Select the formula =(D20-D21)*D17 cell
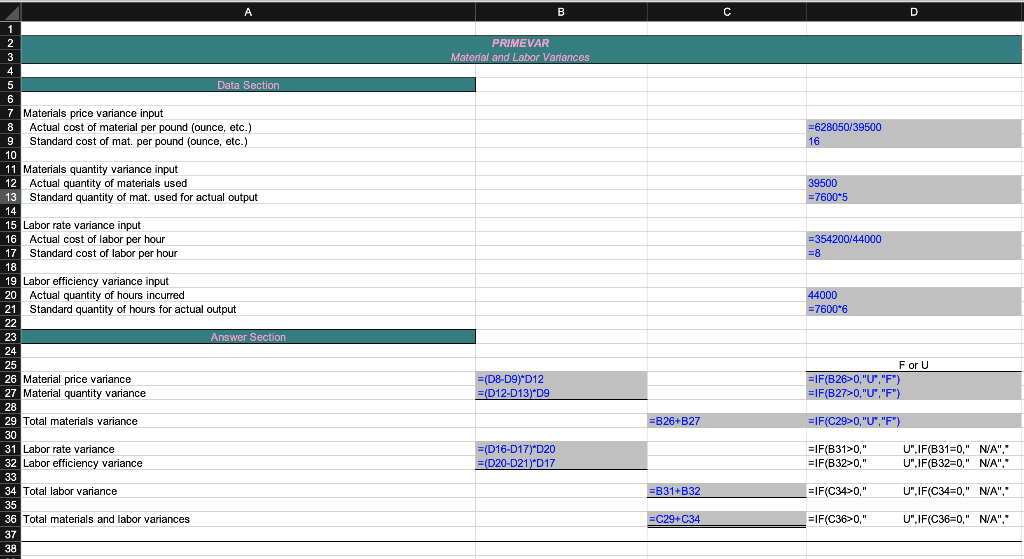The height and width of the screenshot is (559, 1024). tap(561, 463)
